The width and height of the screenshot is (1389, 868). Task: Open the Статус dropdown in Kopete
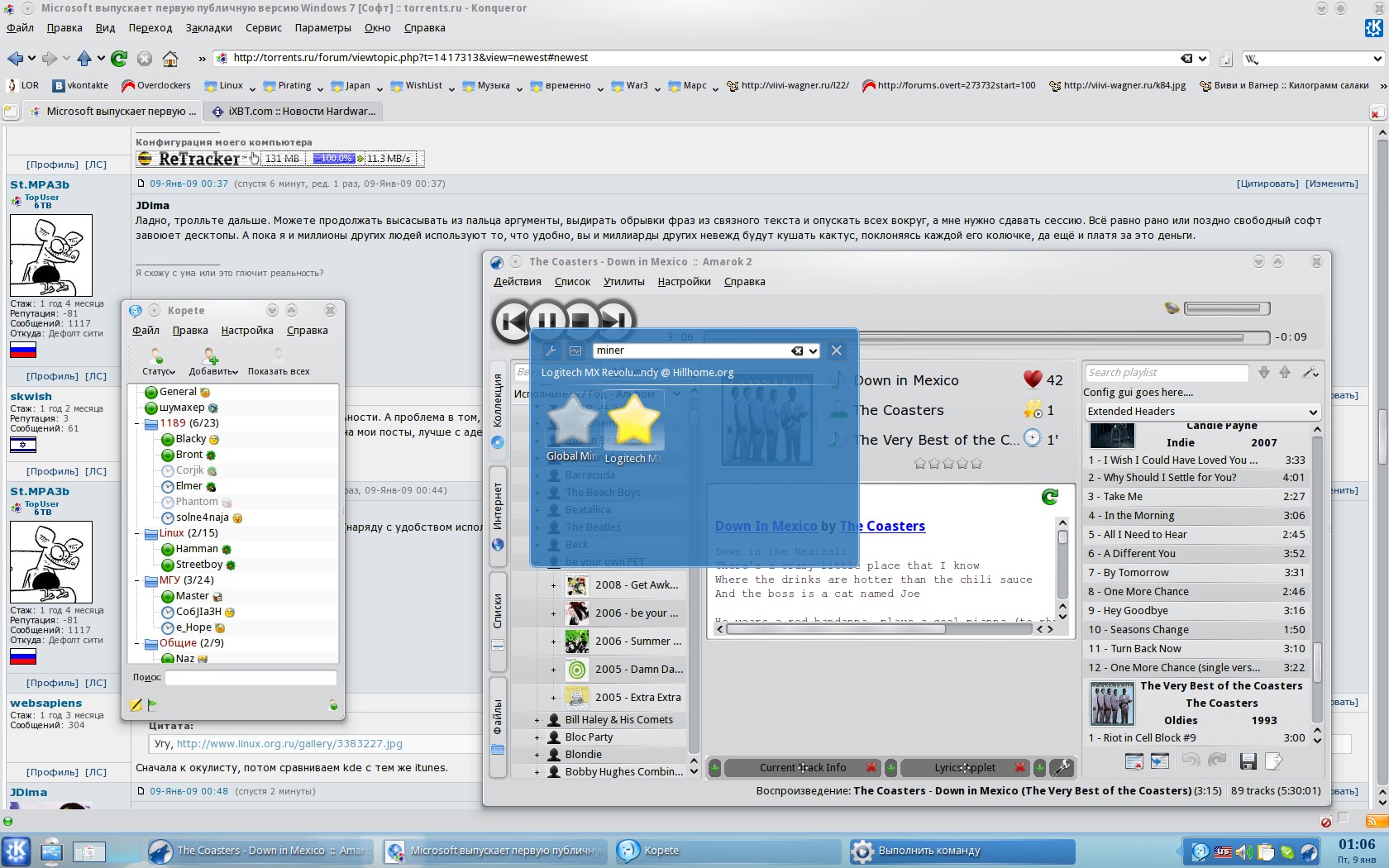pos(158,362)
